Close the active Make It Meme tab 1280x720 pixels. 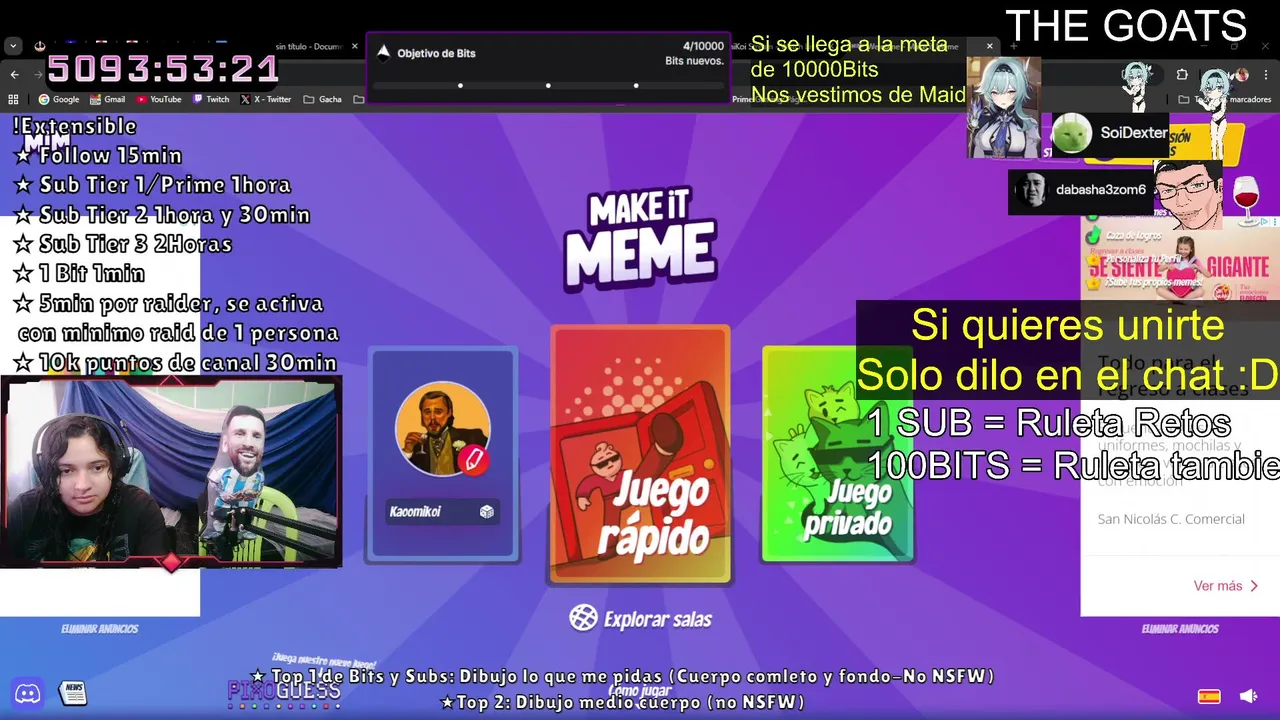(x=989, y=46)
